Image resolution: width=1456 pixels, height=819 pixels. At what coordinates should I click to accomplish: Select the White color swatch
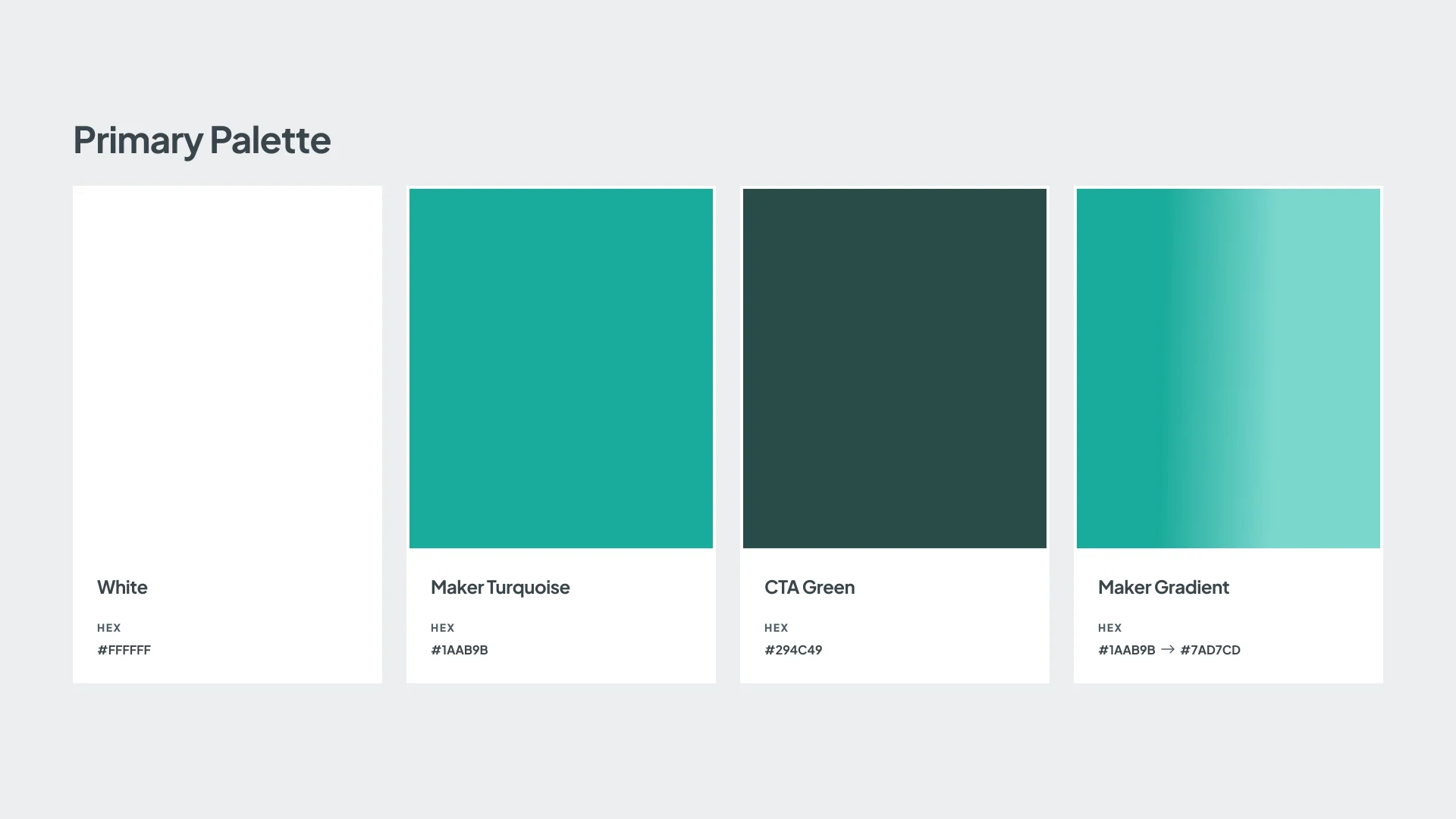[227, 369]
